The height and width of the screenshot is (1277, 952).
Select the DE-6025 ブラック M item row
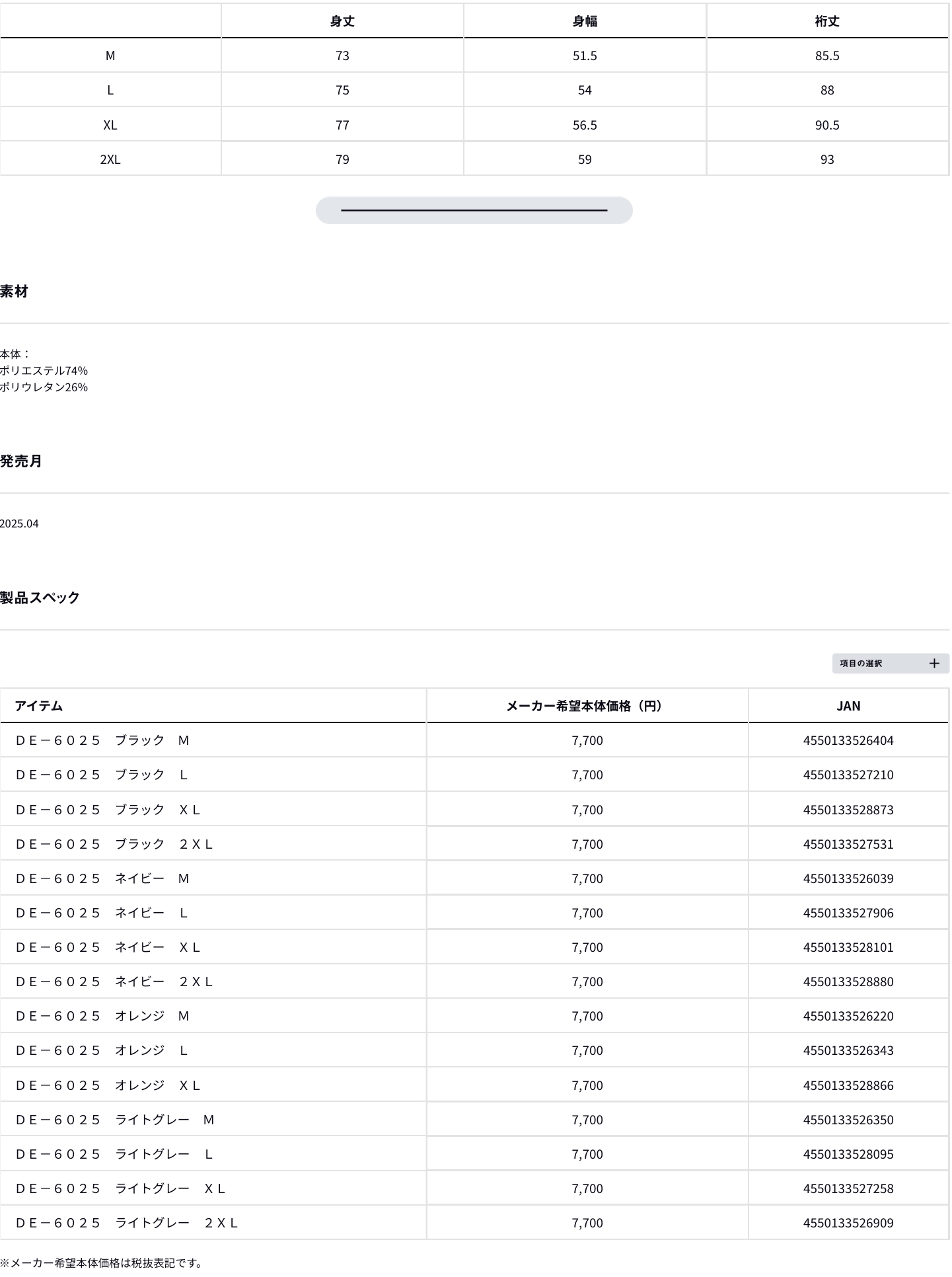[102, 740]
